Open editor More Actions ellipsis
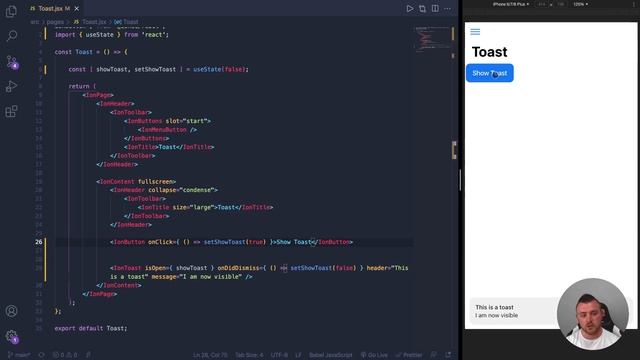 (448, 9)
